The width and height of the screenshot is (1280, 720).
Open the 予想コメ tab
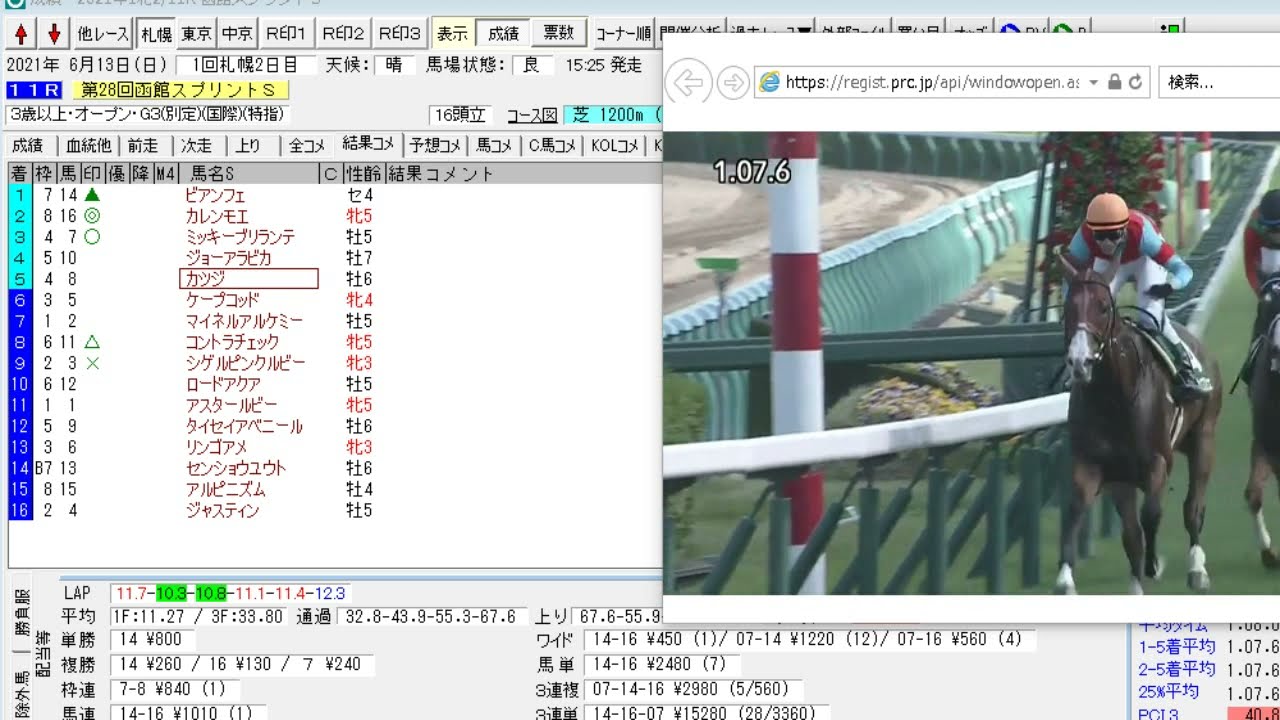pyautogui.click(x=435, y=146)
